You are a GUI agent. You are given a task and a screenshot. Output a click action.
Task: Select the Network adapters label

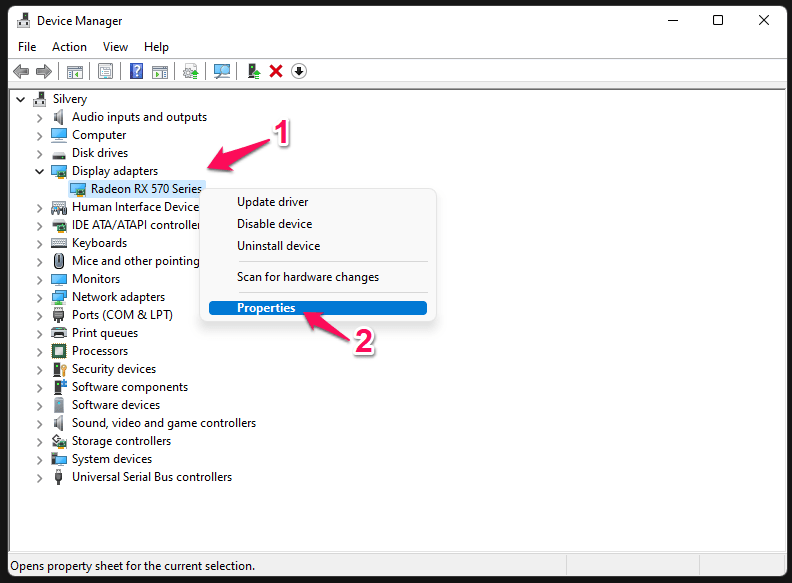118,297
